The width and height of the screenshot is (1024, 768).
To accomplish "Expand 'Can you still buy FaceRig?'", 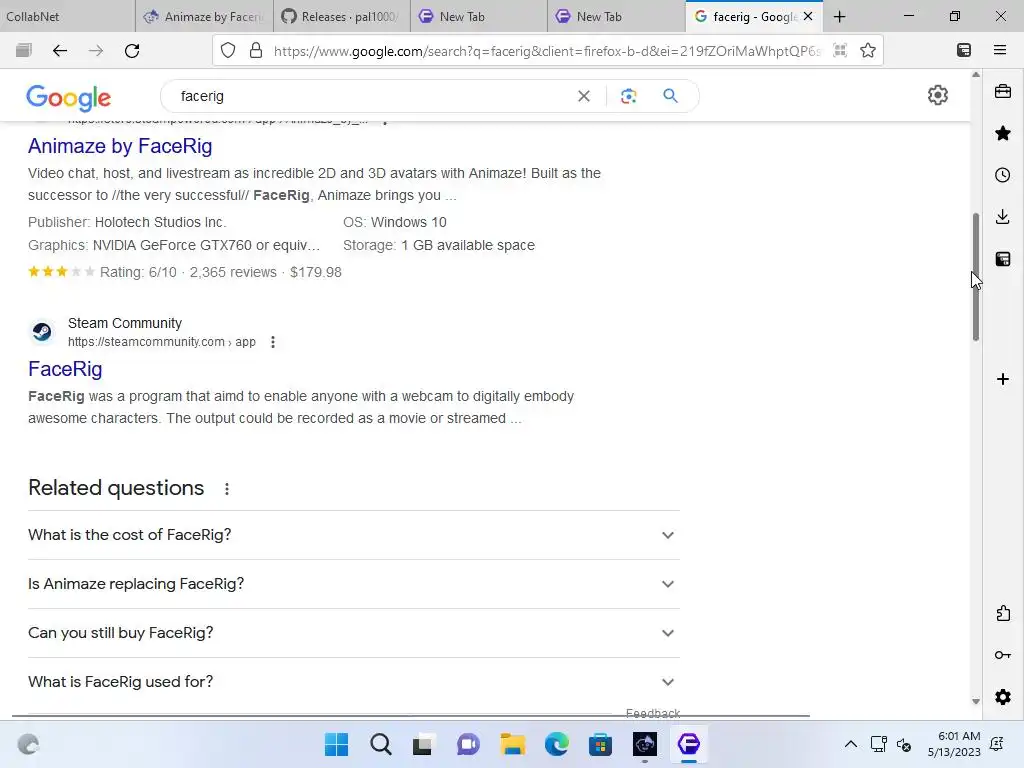I will click(354, 633).
